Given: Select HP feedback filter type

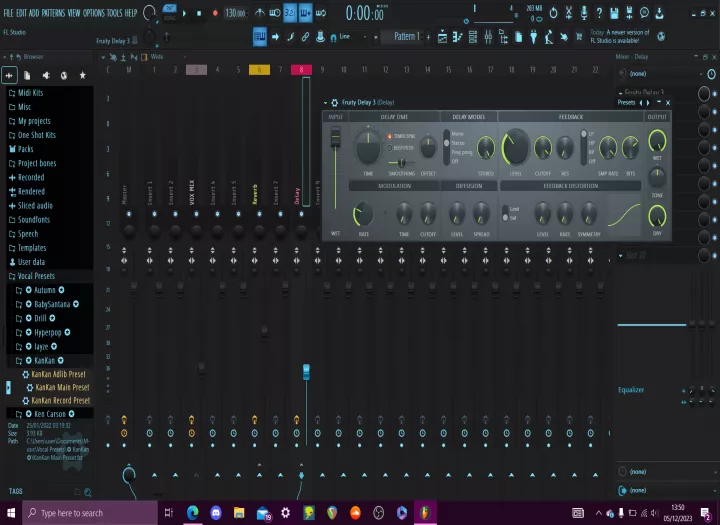Looking at the screenshot, I should pyautogui.click(x=591, y=143).
